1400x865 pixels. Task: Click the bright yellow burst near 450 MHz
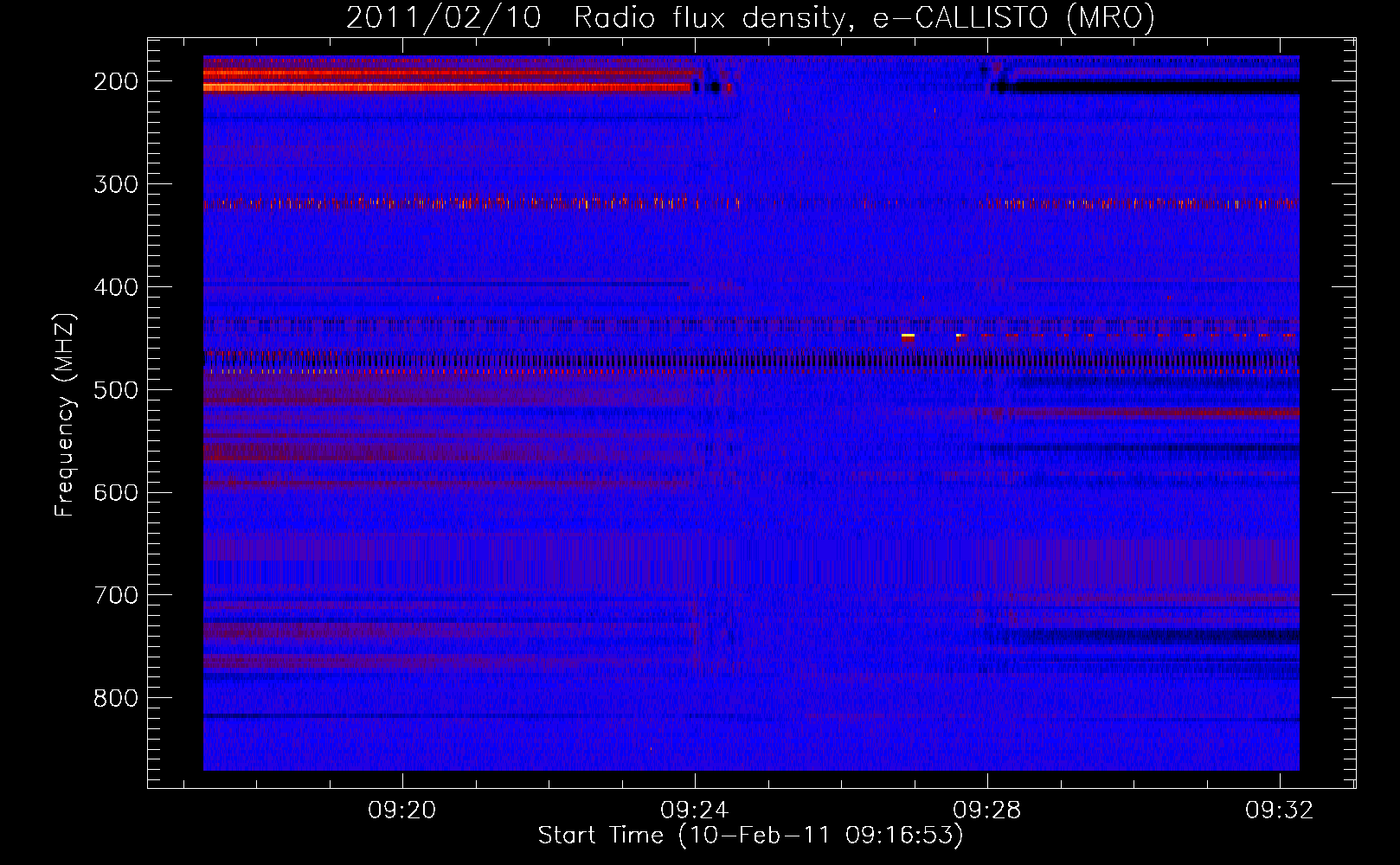tap(908, 336)
